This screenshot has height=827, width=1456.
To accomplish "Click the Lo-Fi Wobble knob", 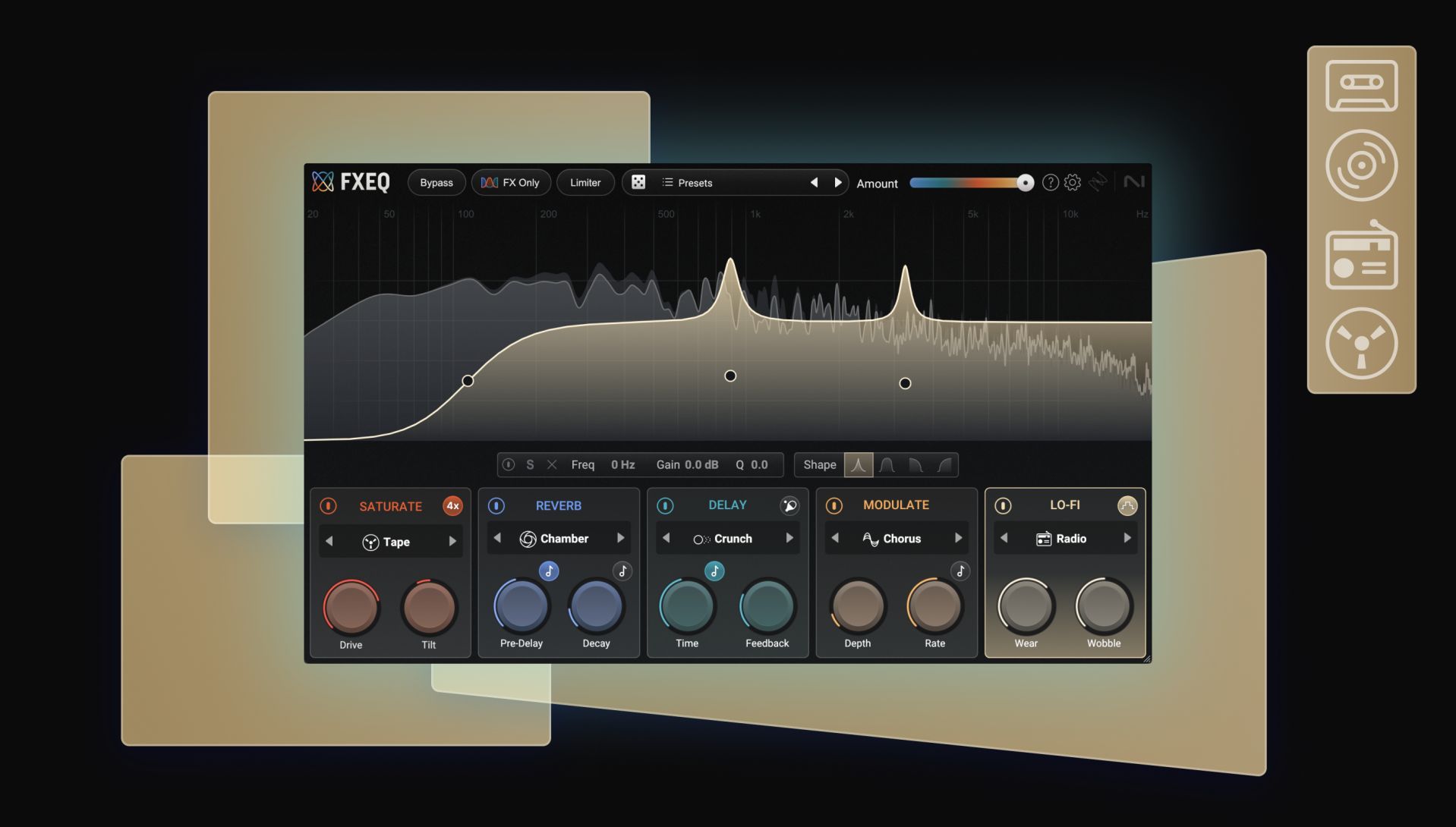I will (1104, 606).
